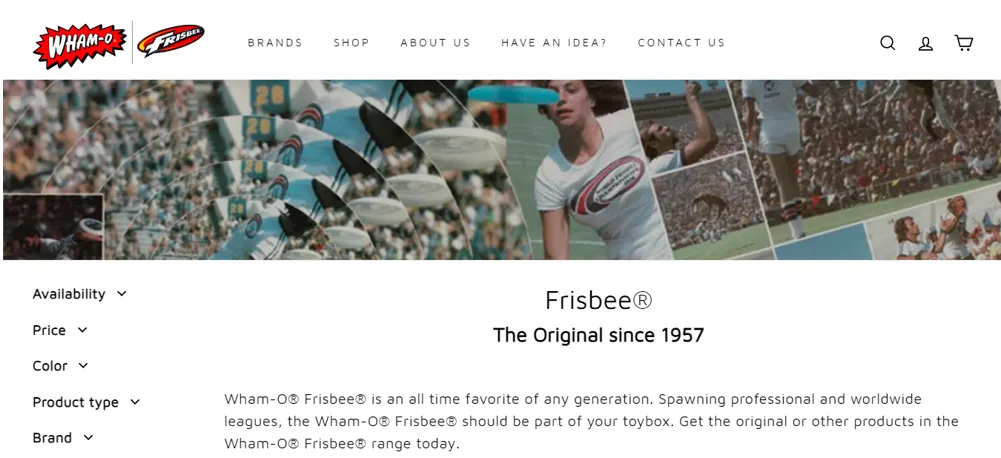
Task: Click the chevron next to Availability
Action: tap(122, 294)
